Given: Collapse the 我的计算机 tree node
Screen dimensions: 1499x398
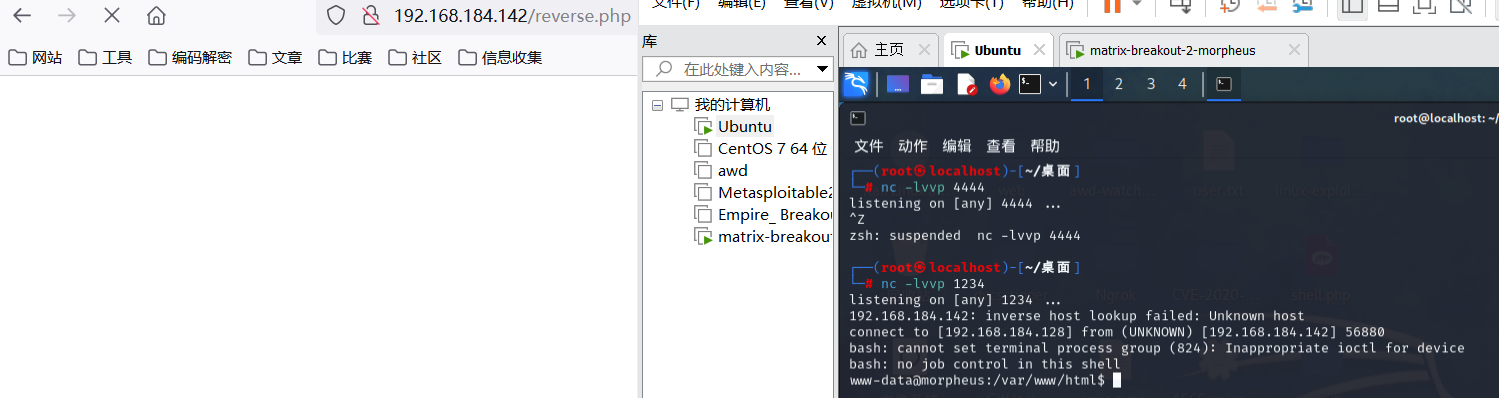Looking at the screenshot, I should point(657,105).
